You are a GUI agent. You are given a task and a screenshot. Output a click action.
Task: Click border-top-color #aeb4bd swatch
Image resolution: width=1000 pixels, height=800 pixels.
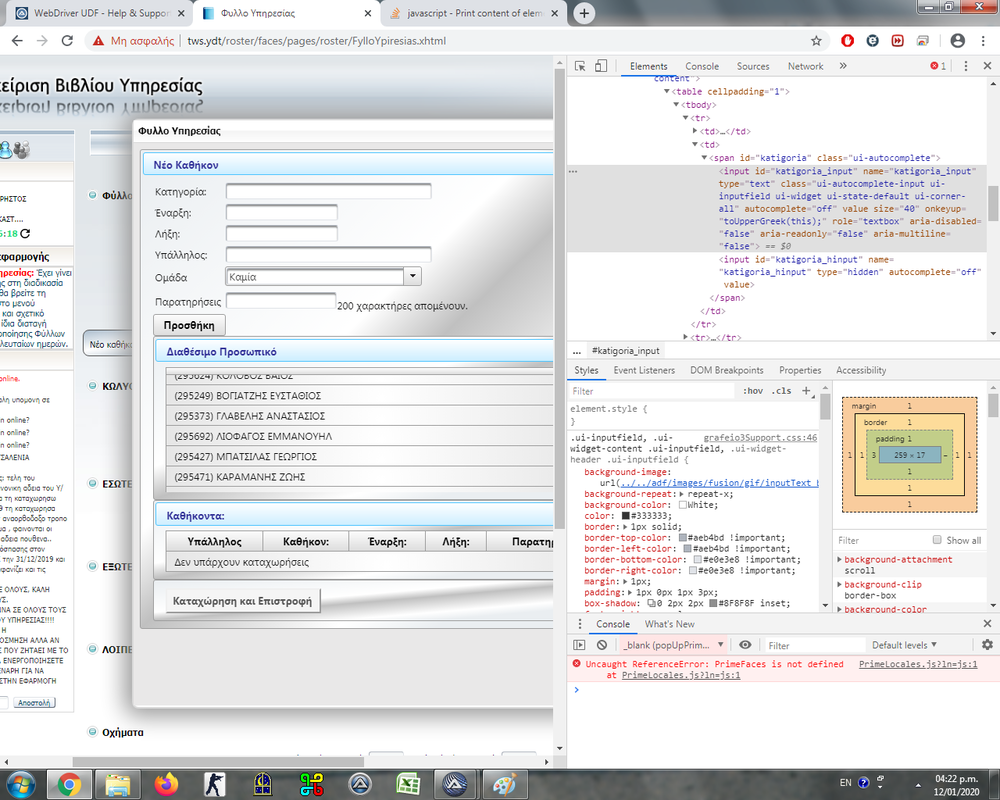682,537
